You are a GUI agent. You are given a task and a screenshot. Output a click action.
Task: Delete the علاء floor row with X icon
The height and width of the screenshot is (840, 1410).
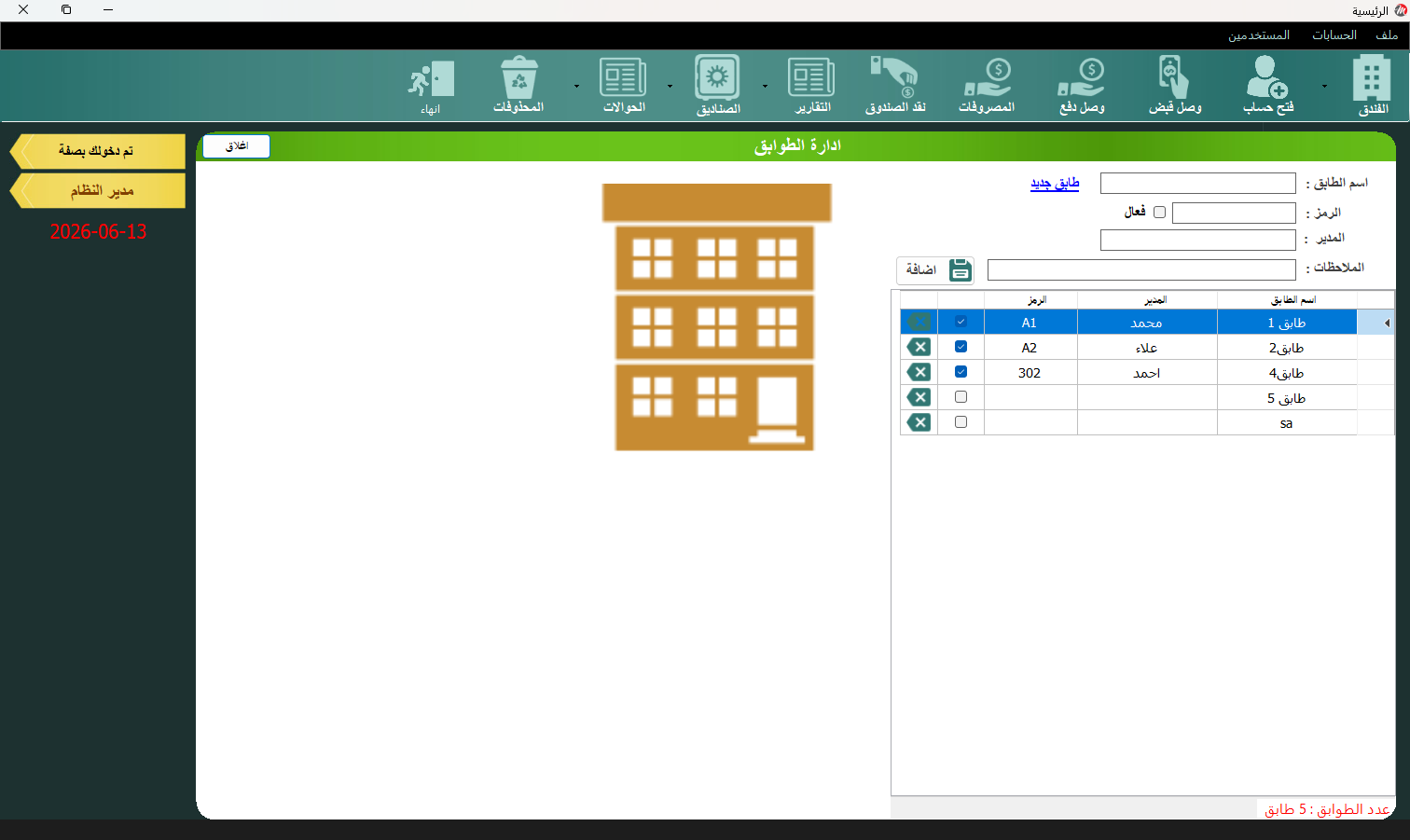[x=919, y=347]
